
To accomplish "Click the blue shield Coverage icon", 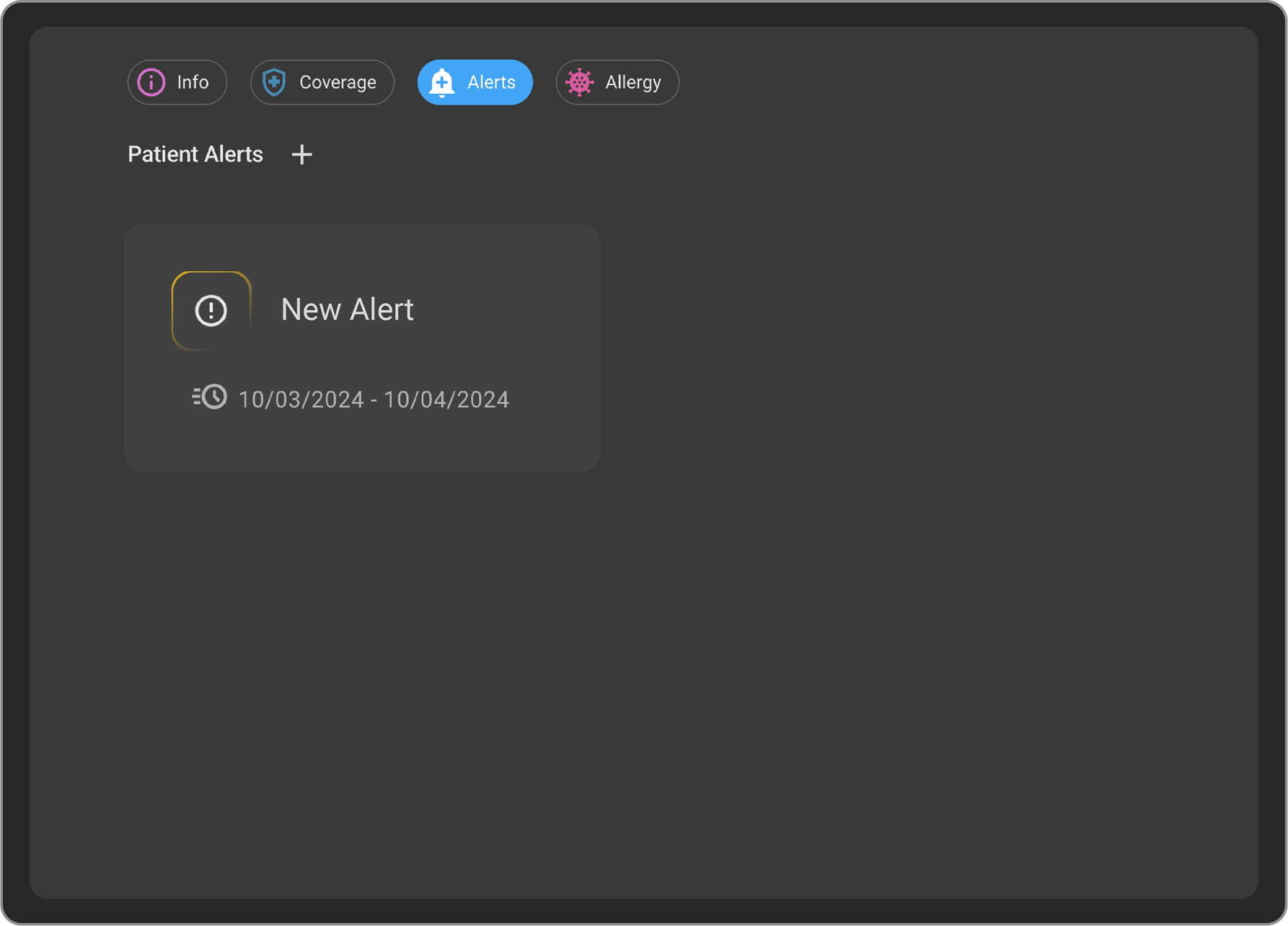I will pos(274,82).
